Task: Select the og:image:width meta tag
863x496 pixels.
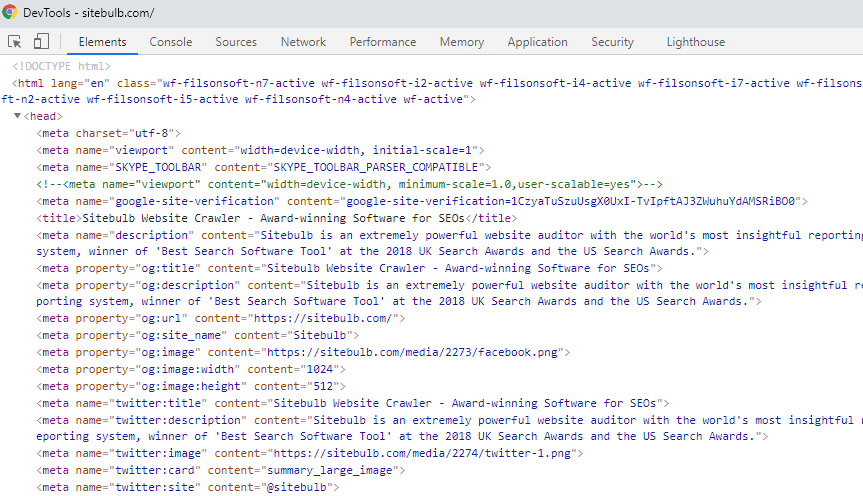Action: click(x=191, y=369)
